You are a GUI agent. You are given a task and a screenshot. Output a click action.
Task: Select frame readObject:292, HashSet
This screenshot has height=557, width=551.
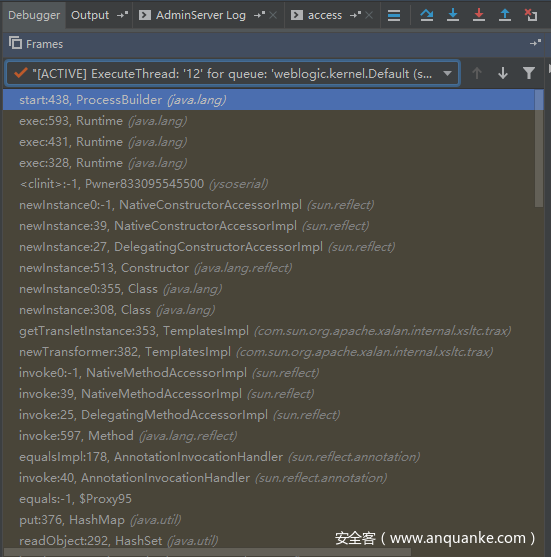268,541
